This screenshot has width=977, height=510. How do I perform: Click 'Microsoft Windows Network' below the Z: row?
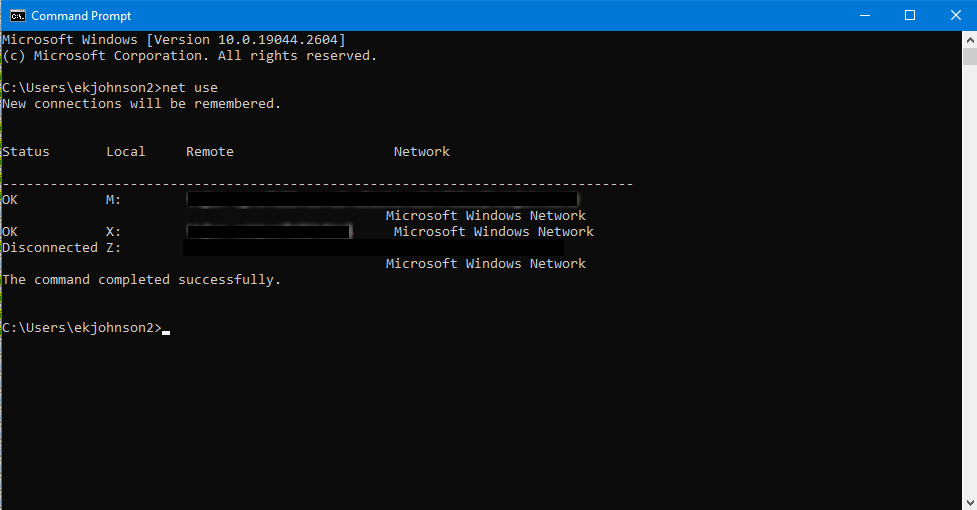click(x=485, y=264)
